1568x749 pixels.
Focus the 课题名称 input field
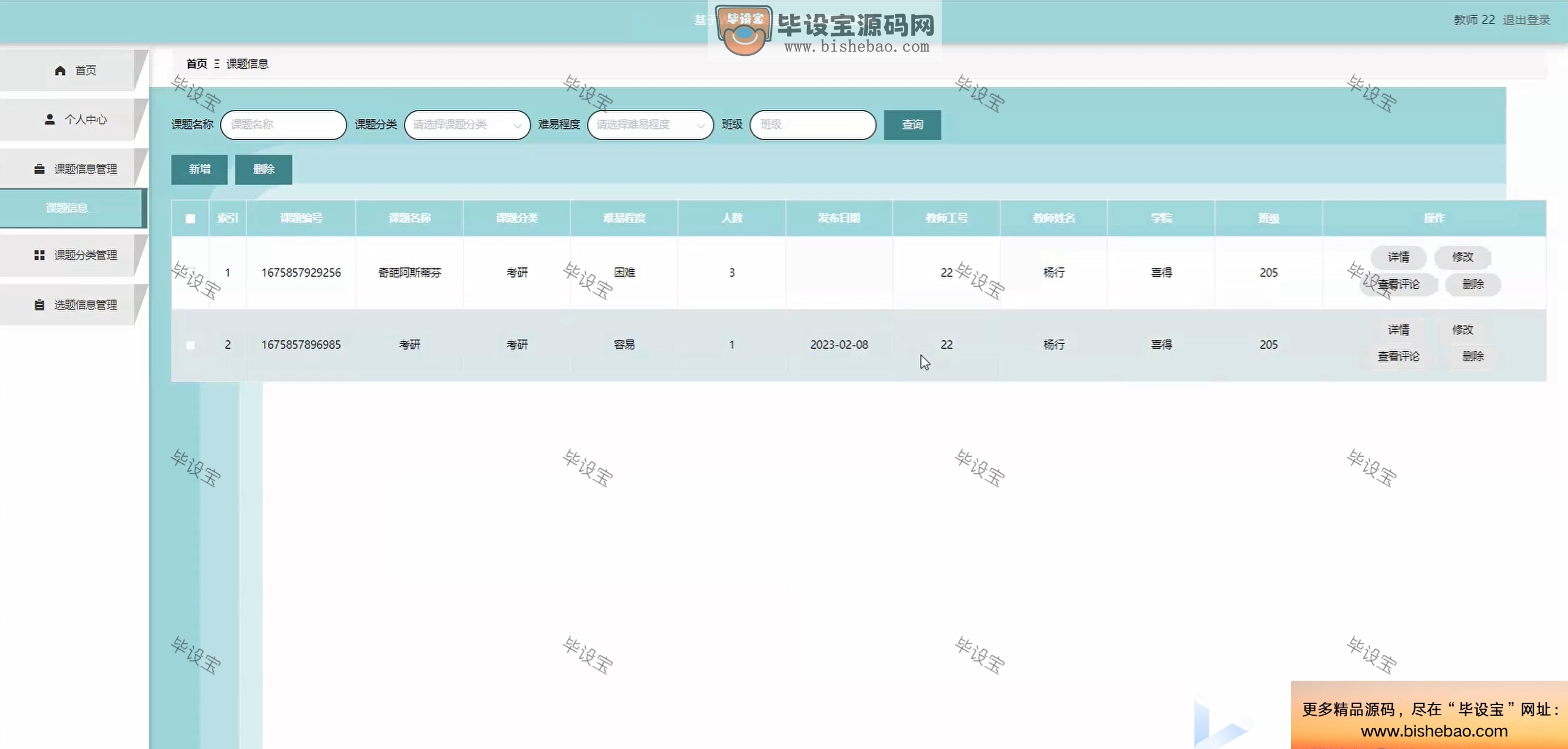click(283, 125)
